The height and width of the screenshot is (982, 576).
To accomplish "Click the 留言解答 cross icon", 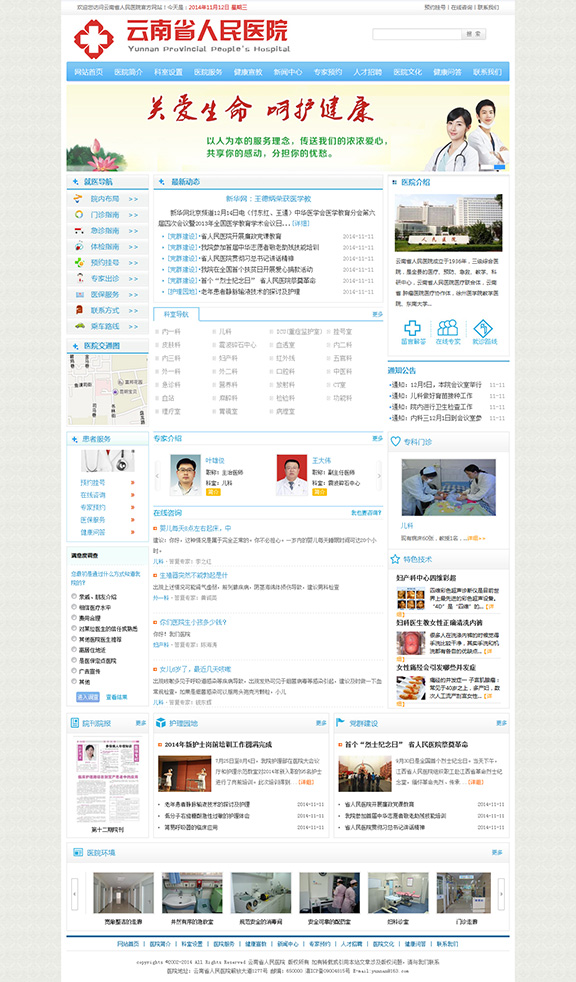I will coord(413,328).
